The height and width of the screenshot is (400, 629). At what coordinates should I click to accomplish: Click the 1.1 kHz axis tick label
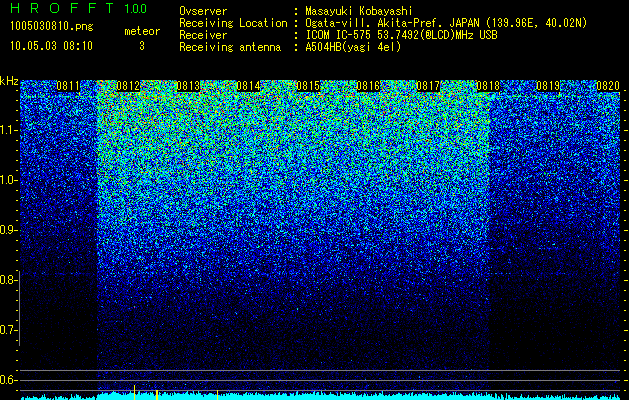pos(8,130)
